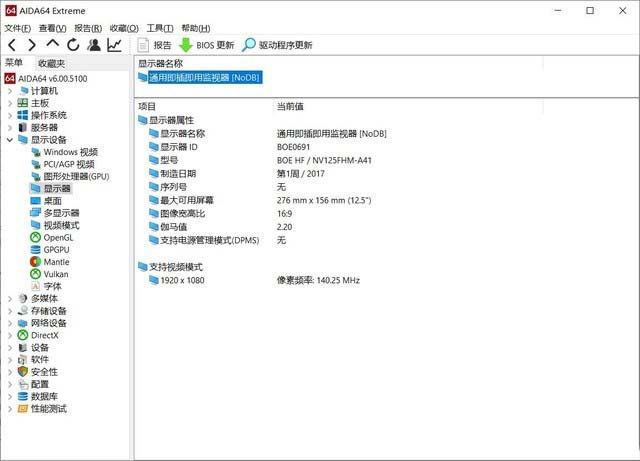Select the 桌面 icon in tree
Screen dimensions: 640x461
click(36, 200)
